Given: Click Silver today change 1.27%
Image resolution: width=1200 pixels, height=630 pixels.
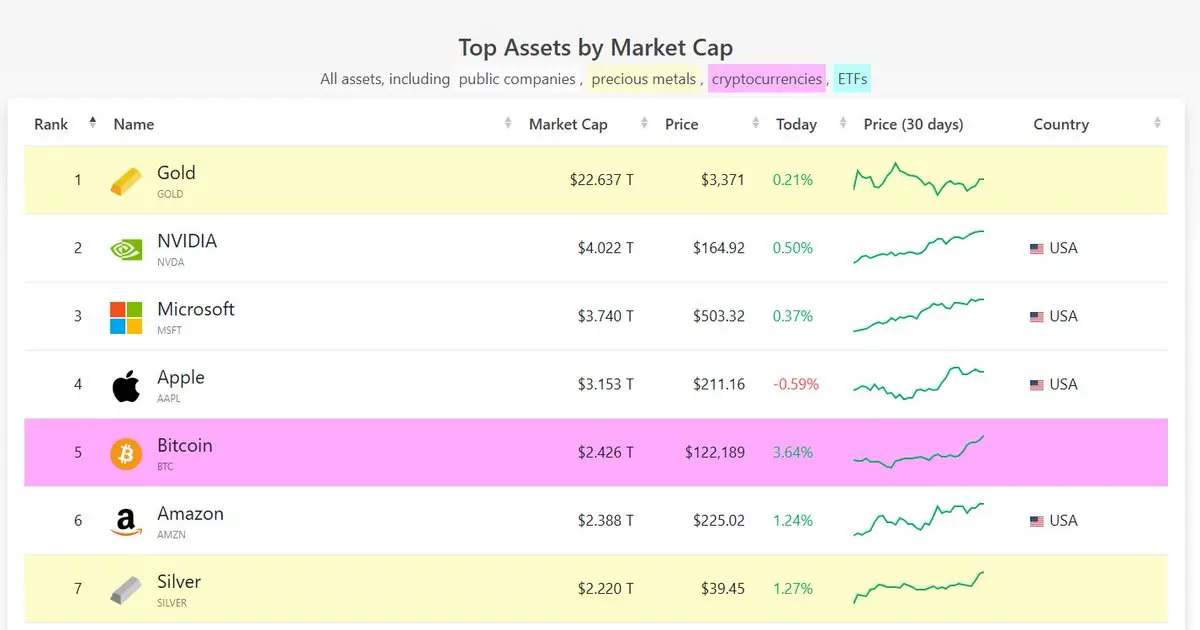Looking at the screenshot, I should [793, 588].
